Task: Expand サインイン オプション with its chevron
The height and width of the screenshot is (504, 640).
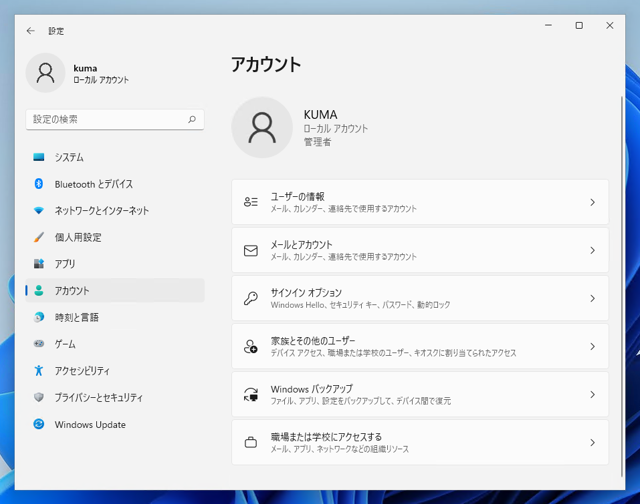Action: click(593, 298)
